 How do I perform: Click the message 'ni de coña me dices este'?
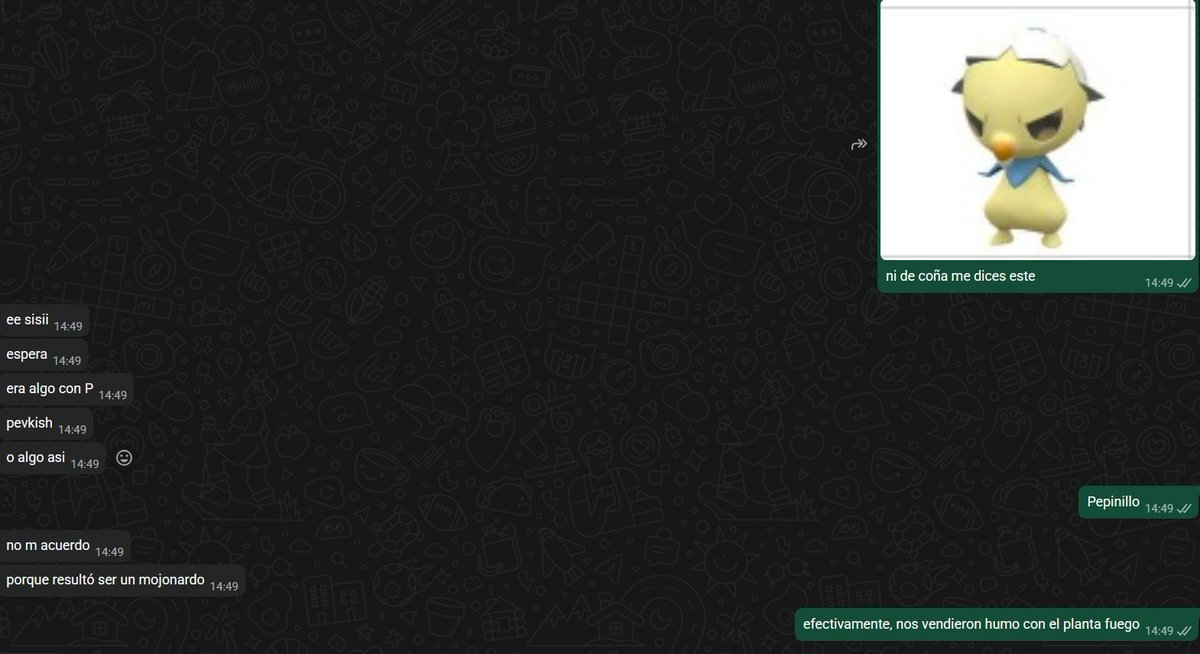pos(960,277)
